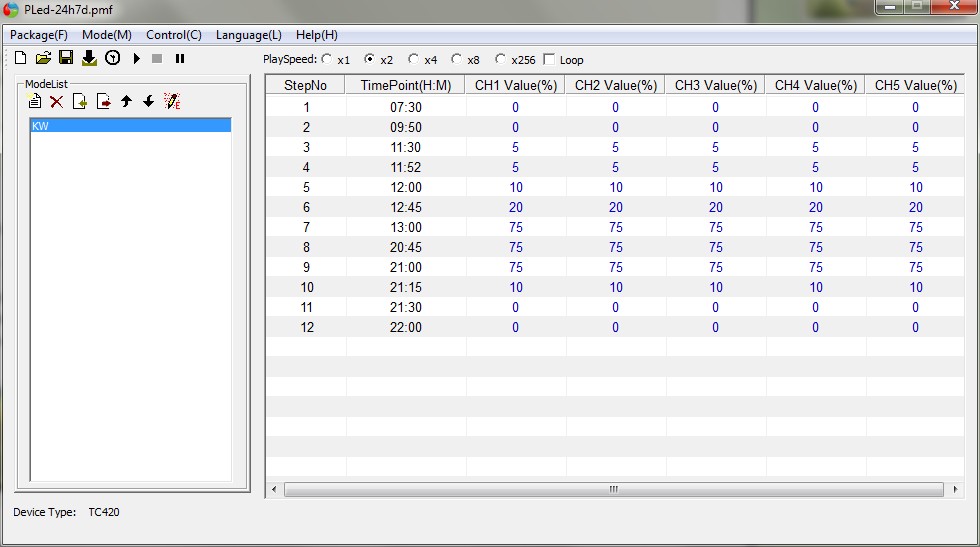Click the application icon in title bar

click(11, 9)
